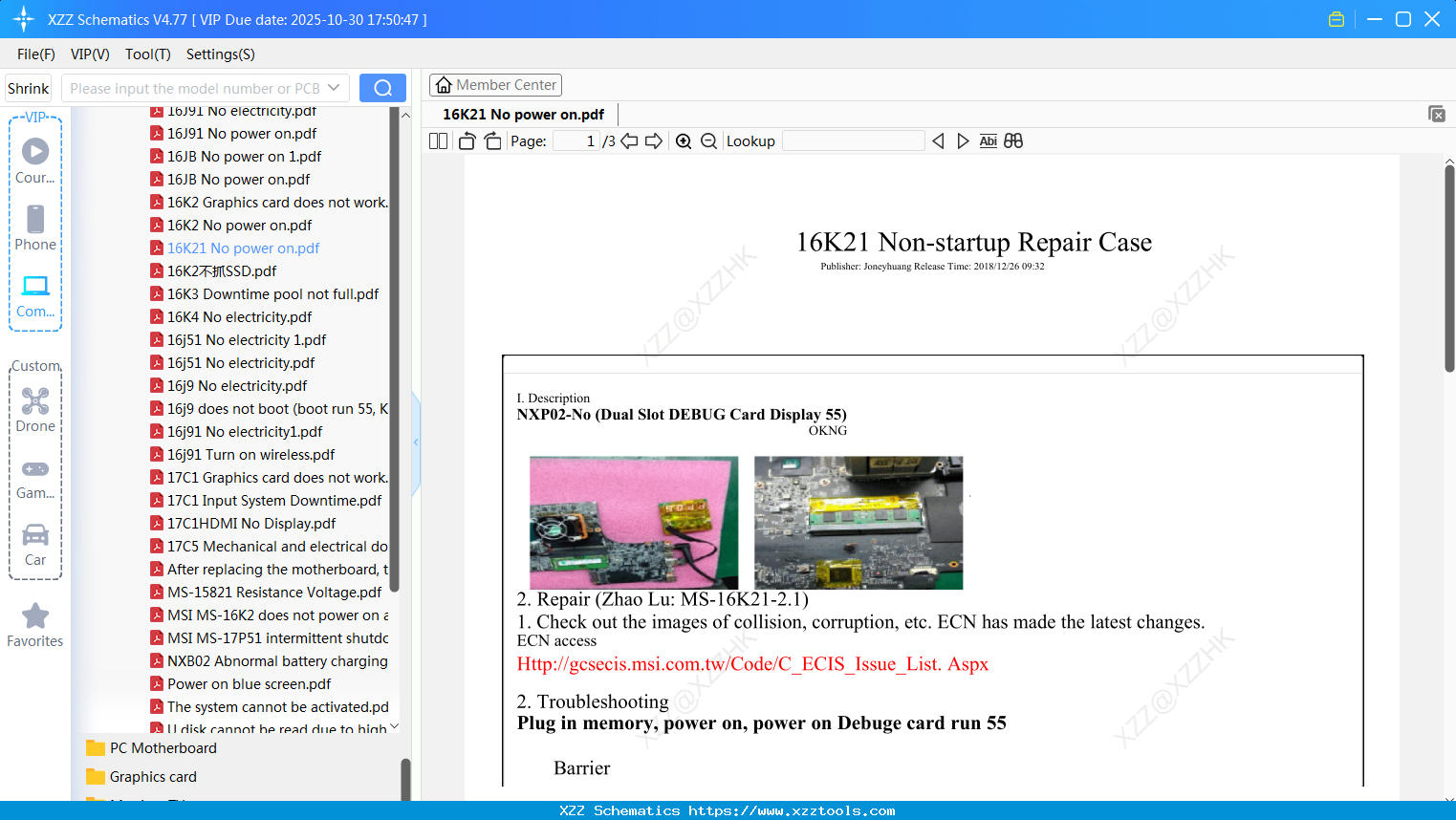This screenshot has height=820, width=1456.
Task: Open MS-15821 Resistance Voltage.pdf
Action: (267, 593)
